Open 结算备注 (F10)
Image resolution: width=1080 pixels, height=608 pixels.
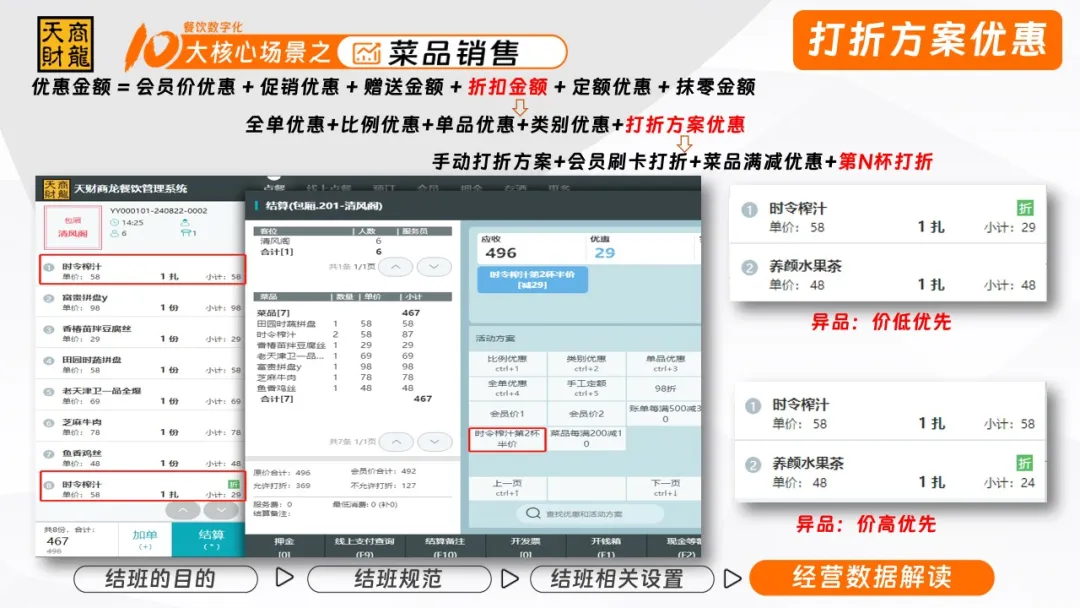[445, 547]
